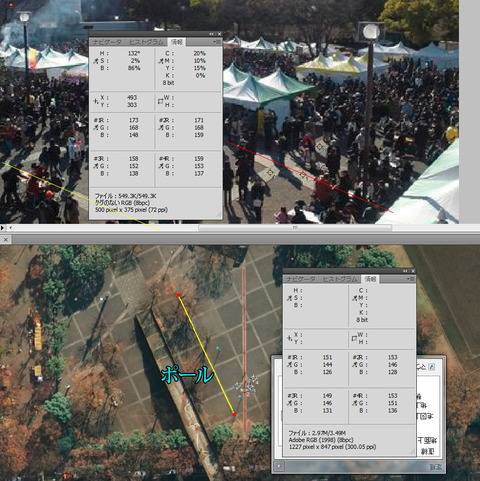Collapse the crowd photo Info panel to icons
Image resolution: width=480 pixels, height=481 pixels.
tap(212, 34)
